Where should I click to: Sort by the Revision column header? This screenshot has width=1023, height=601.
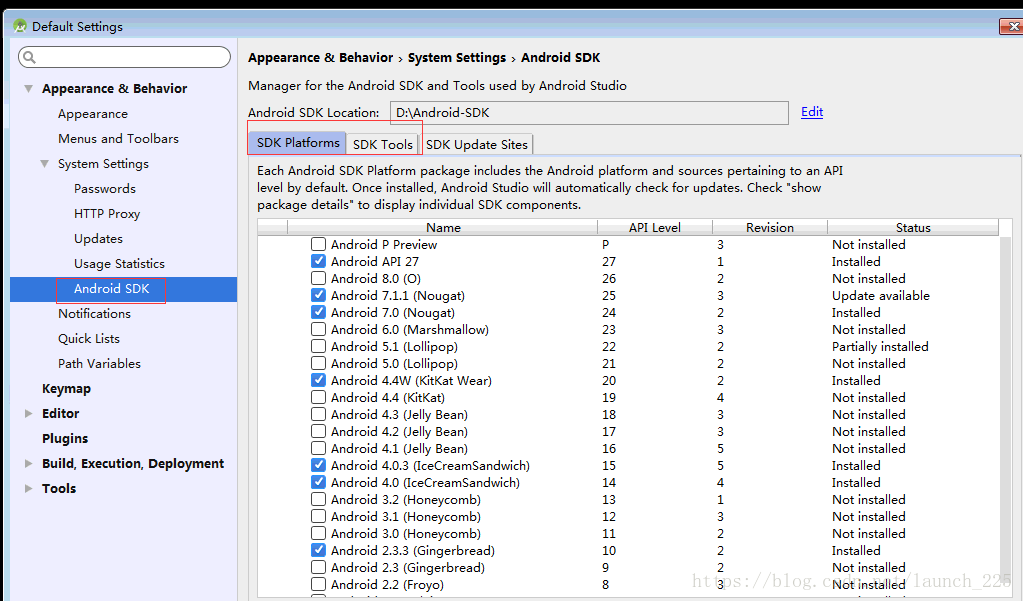tap(770, 227)
